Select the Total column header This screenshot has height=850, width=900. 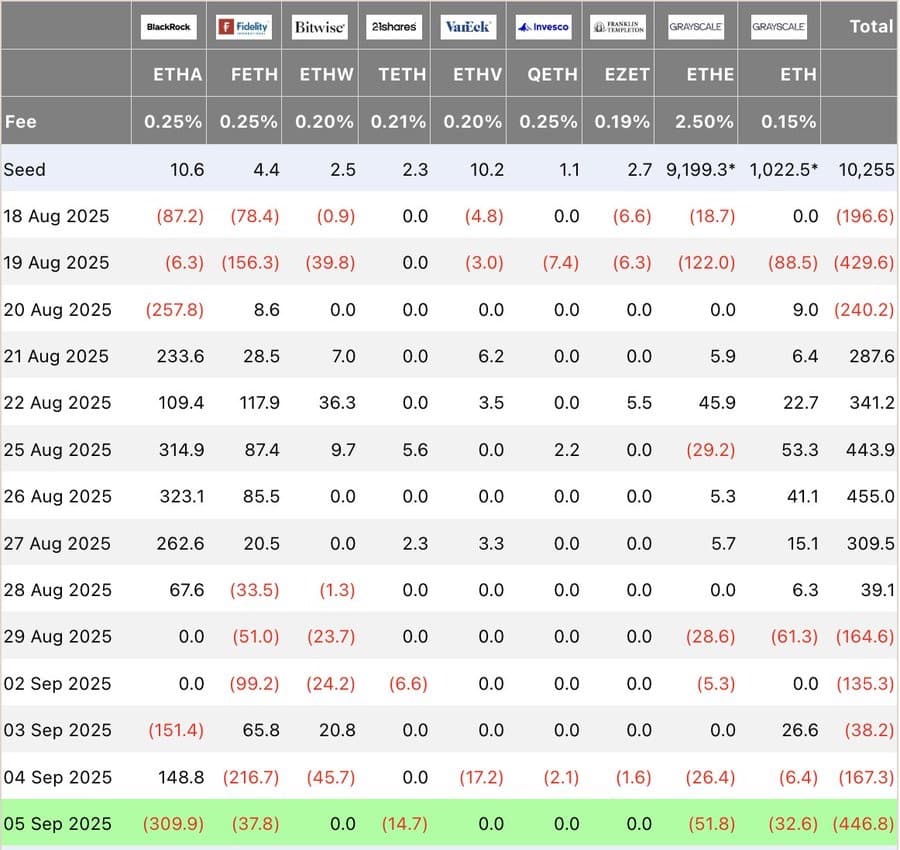[871, 26]
